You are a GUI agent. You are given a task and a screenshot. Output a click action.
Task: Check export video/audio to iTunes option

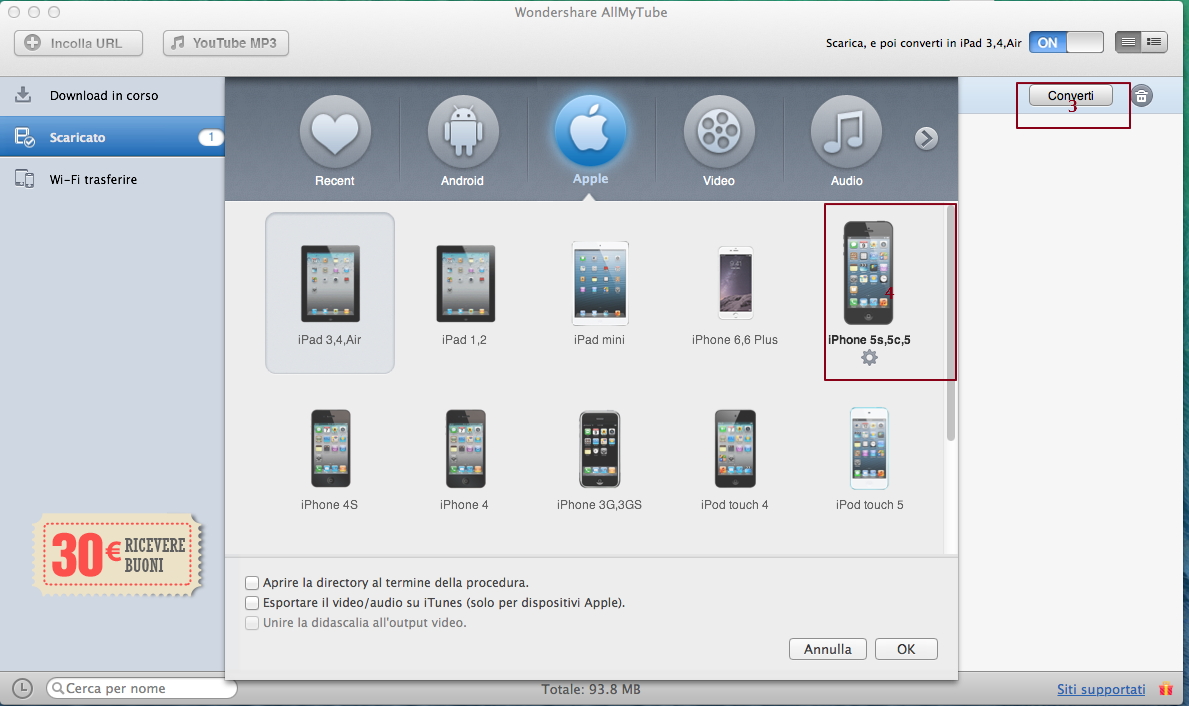252,603
